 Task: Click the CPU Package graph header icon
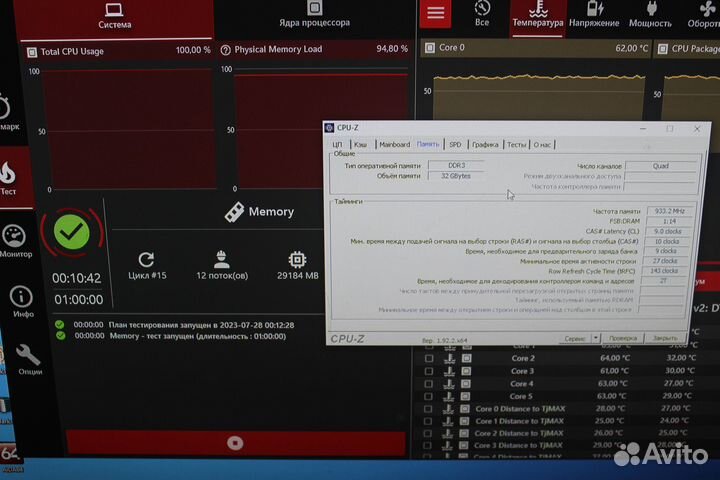coord(661,48)
